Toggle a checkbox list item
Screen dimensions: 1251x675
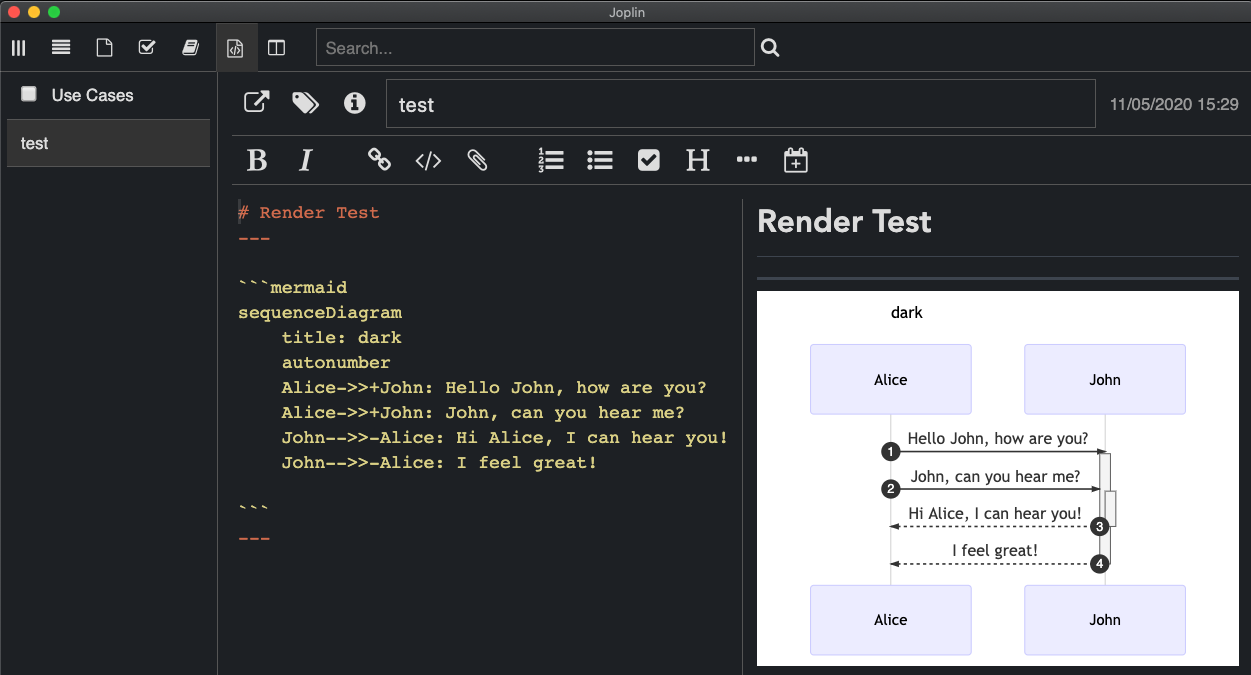pyautogui.click(x=648, y=160)
